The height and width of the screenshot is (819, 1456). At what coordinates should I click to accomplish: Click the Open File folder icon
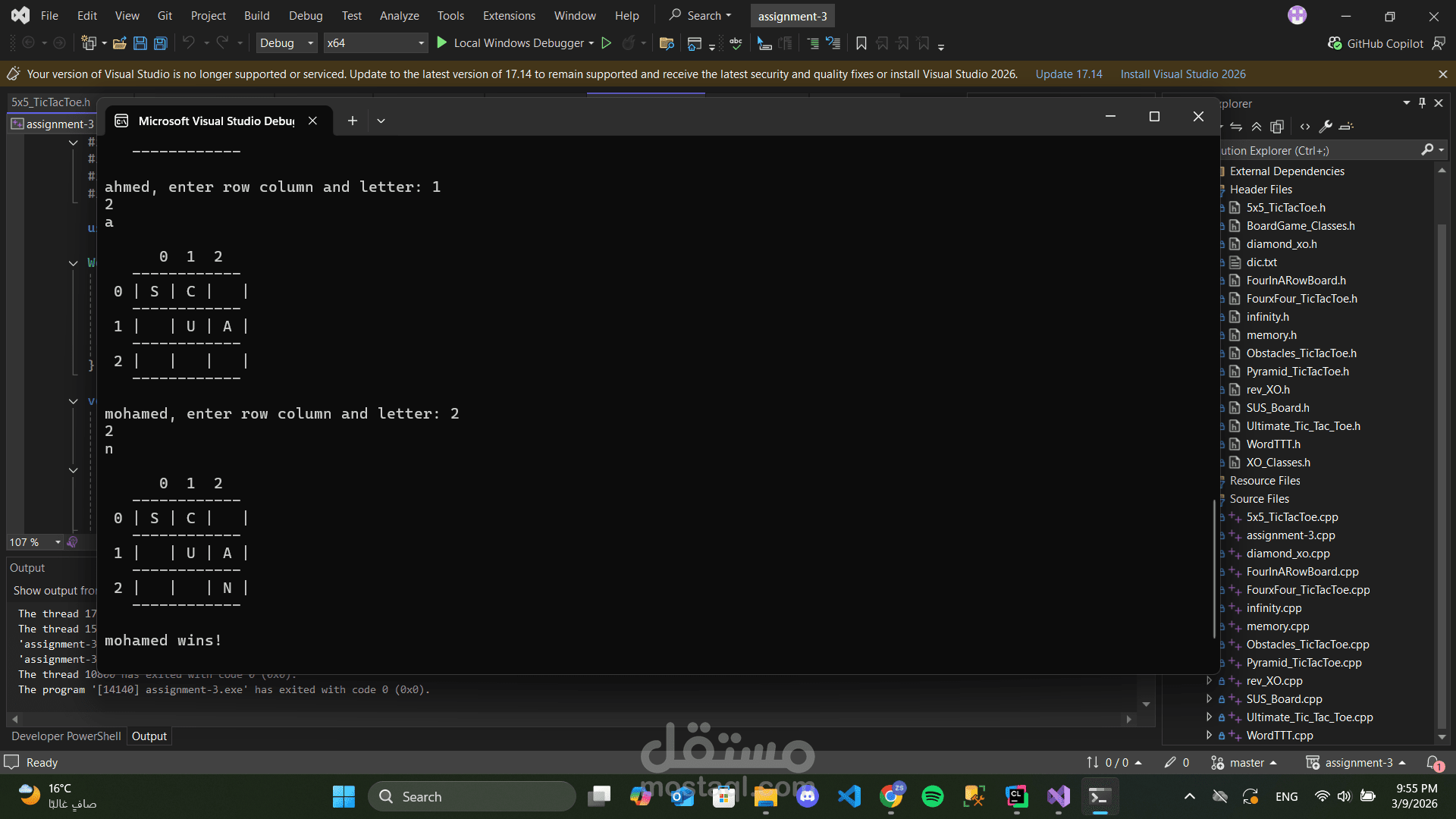[119, 43]
